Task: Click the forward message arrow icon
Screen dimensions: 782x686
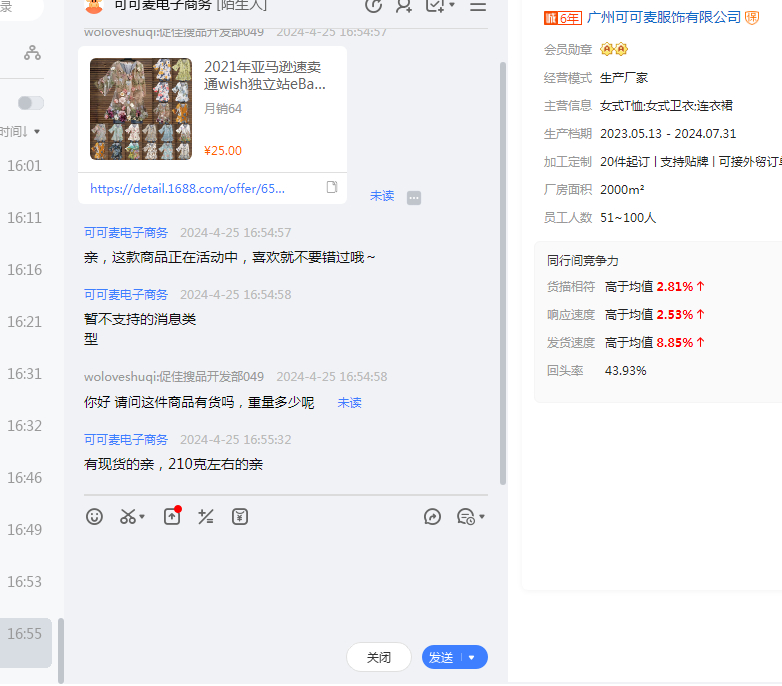Action: pos(432,517)
